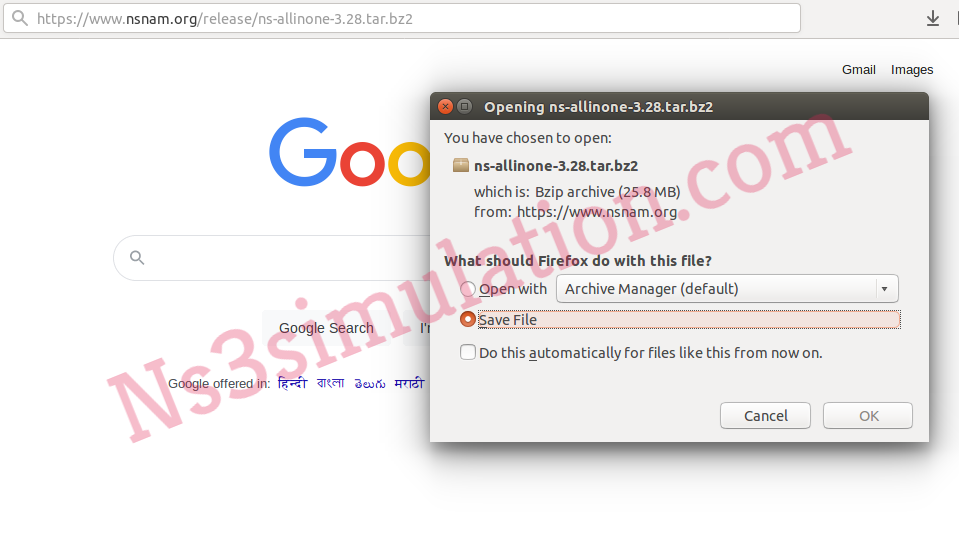
Task: Confirm with the OK button
Action: tap(868, 416)
